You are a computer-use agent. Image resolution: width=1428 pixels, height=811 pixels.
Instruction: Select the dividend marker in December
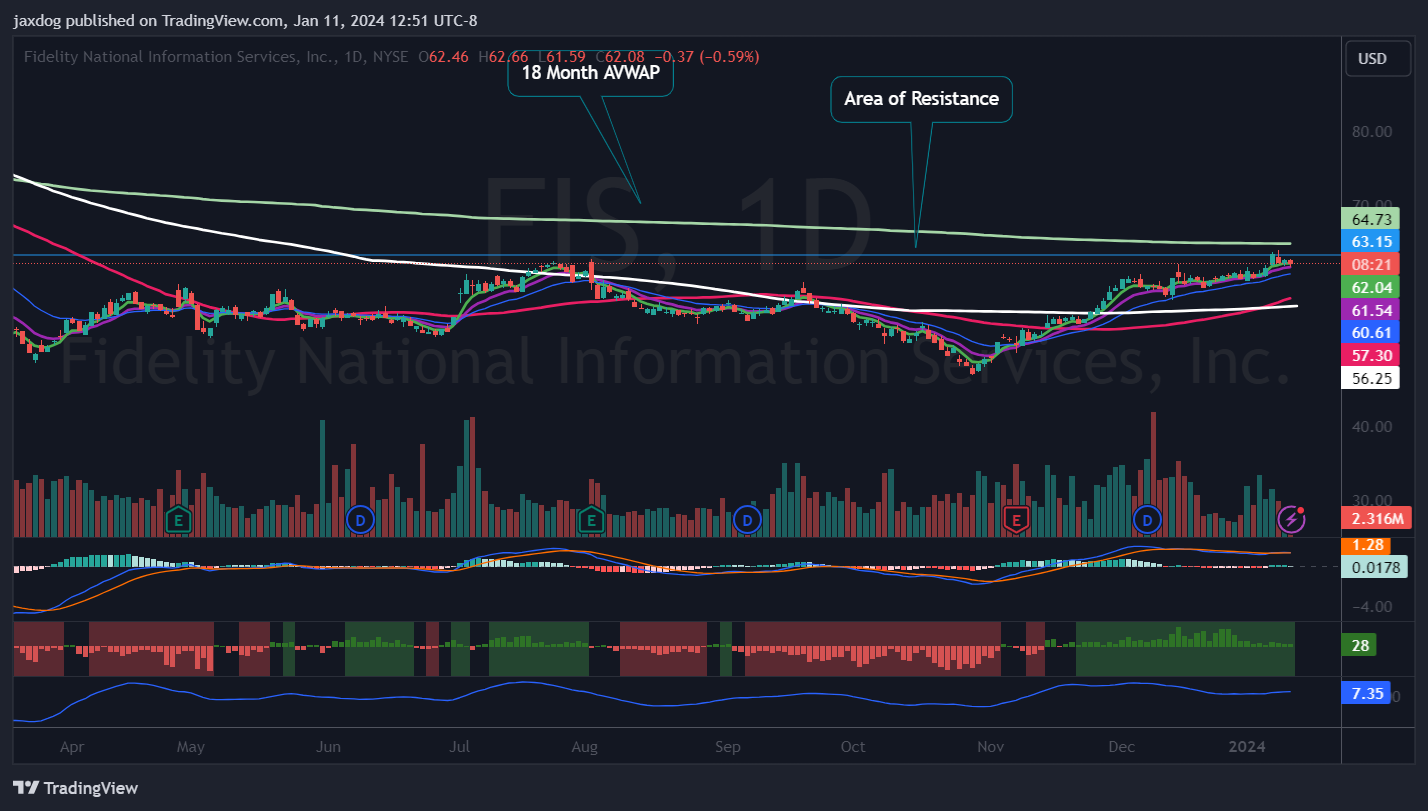pos(1147,519)
